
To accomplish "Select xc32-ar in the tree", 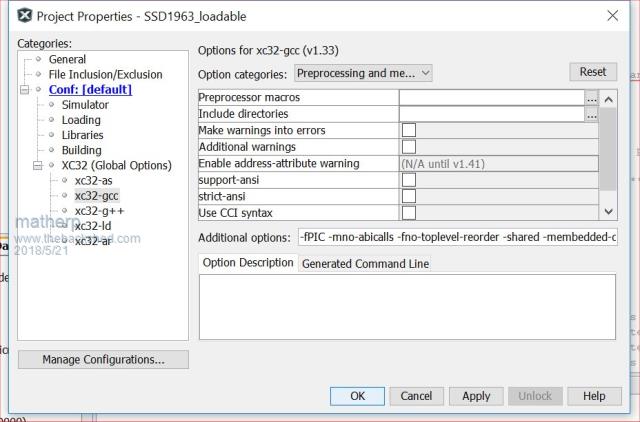I will pyautogui.click(x=93, y=241).
